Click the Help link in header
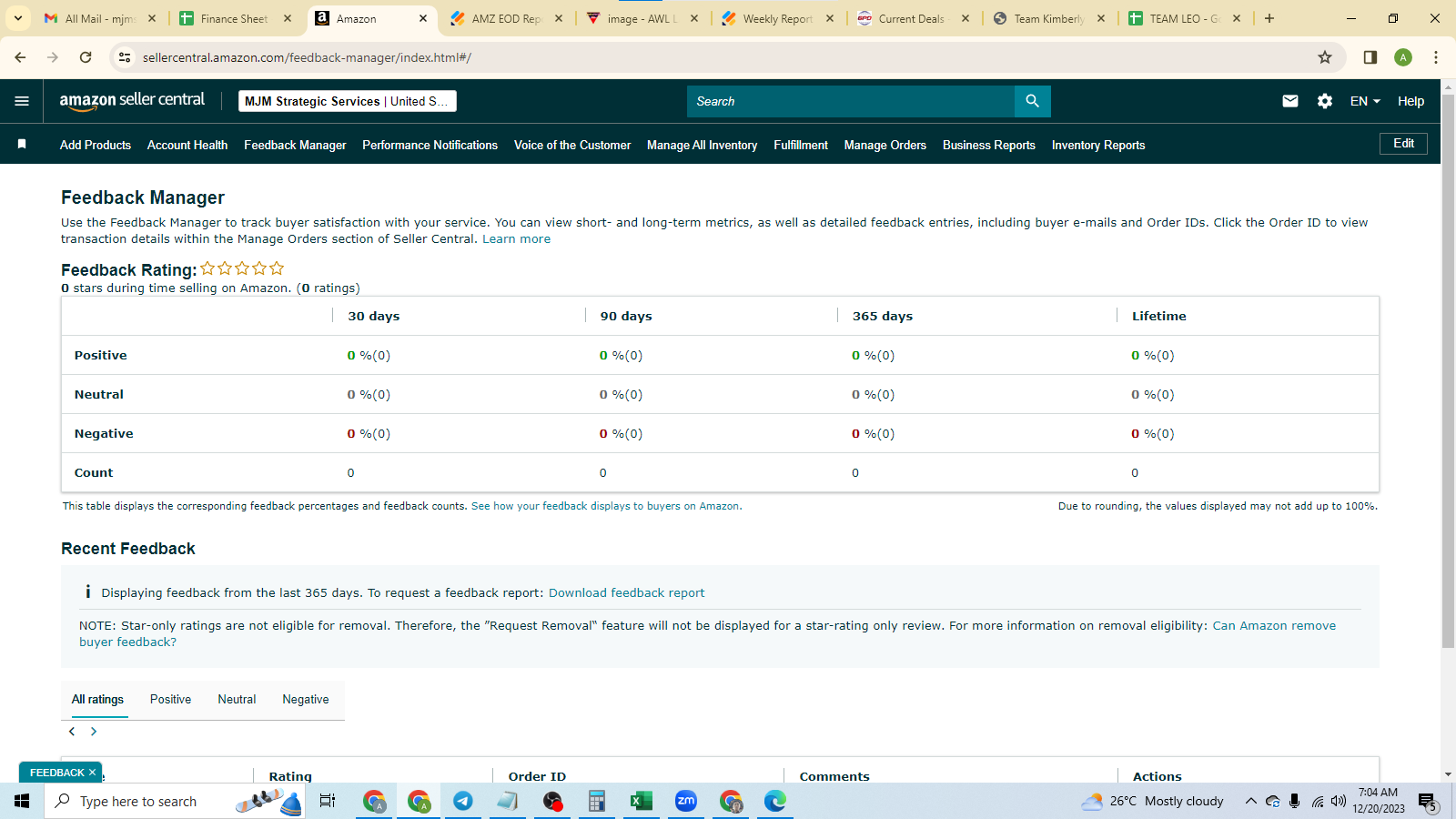Viewport: 1456px width, 819px height. point(1410,101)
